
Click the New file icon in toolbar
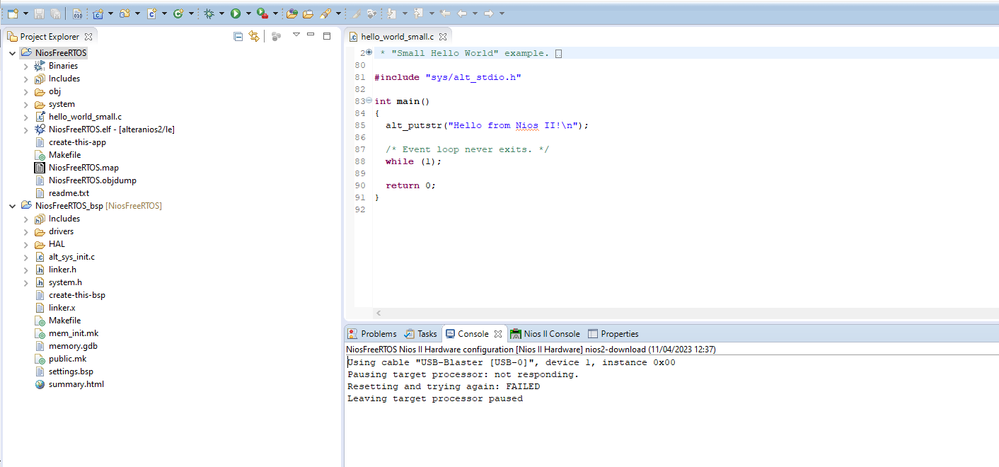tap(11, 13)
